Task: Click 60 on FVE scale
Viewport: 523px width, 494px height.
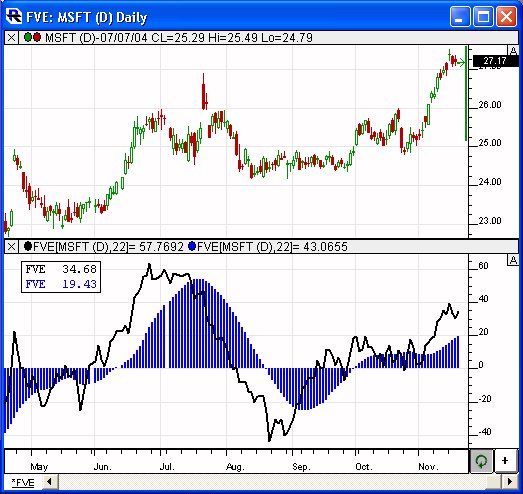Action: point(483,266)
